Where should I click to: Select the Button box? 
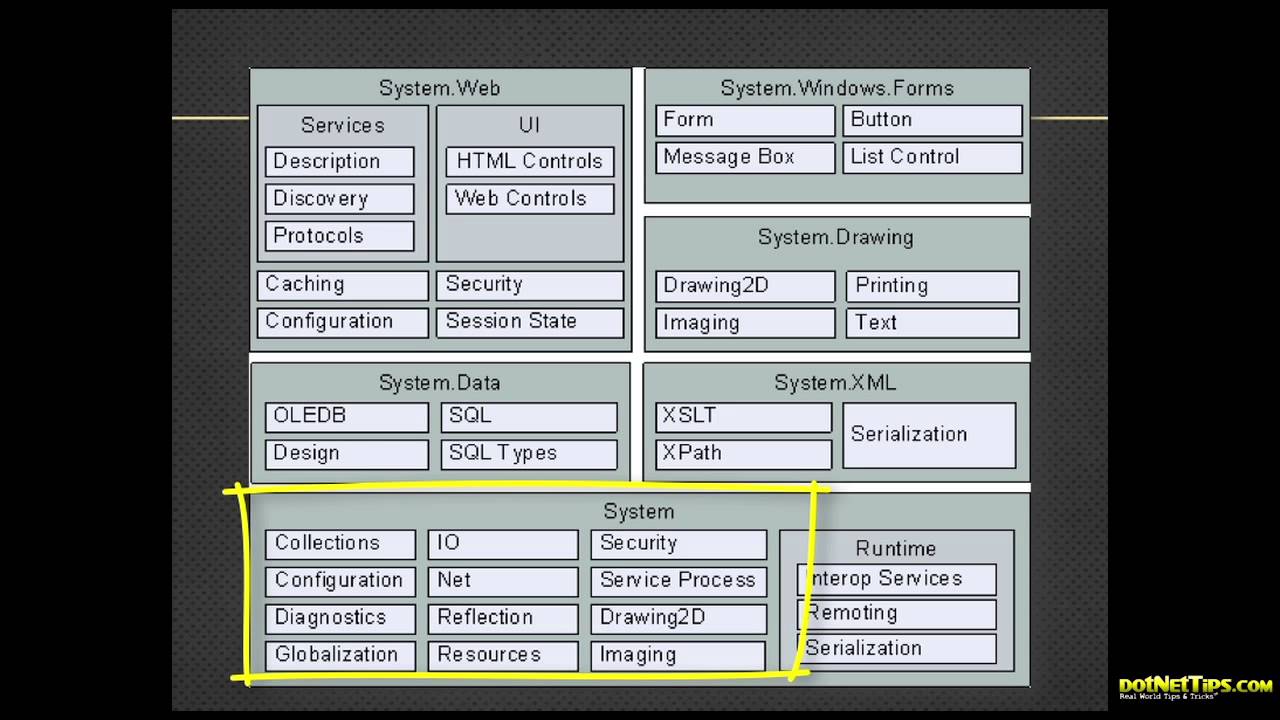(x=932, y=120)
